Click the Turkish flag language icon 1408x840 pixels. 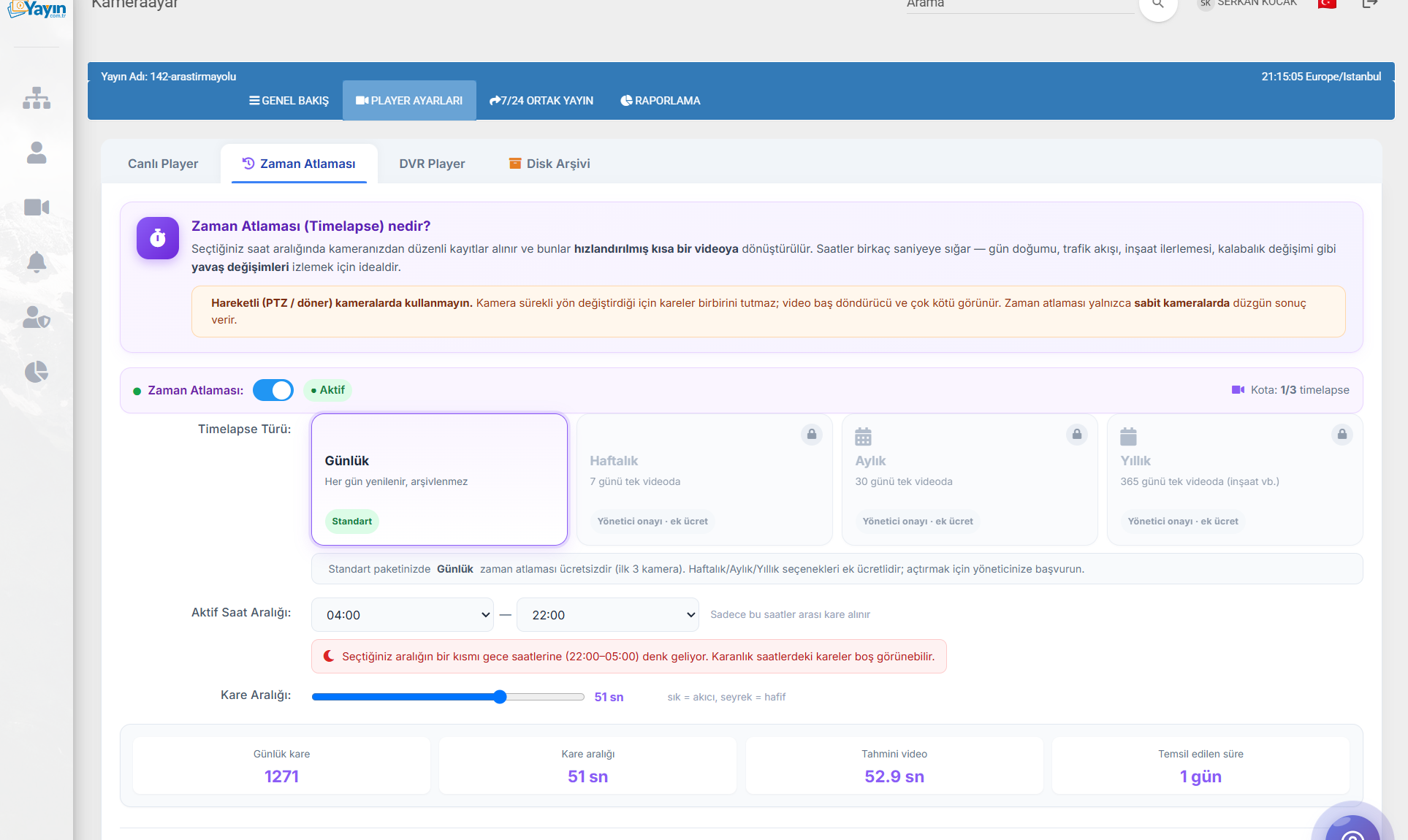(1327, 4)
